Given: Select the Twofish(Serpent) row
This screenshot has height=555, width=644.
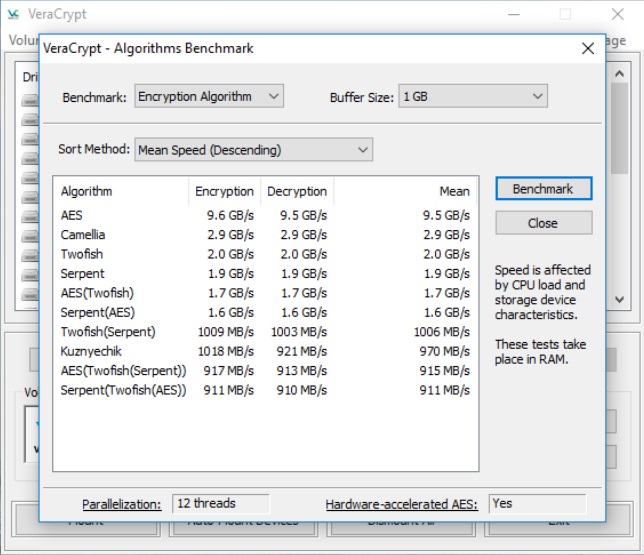Looking at the screenshot, I should 265,332.
